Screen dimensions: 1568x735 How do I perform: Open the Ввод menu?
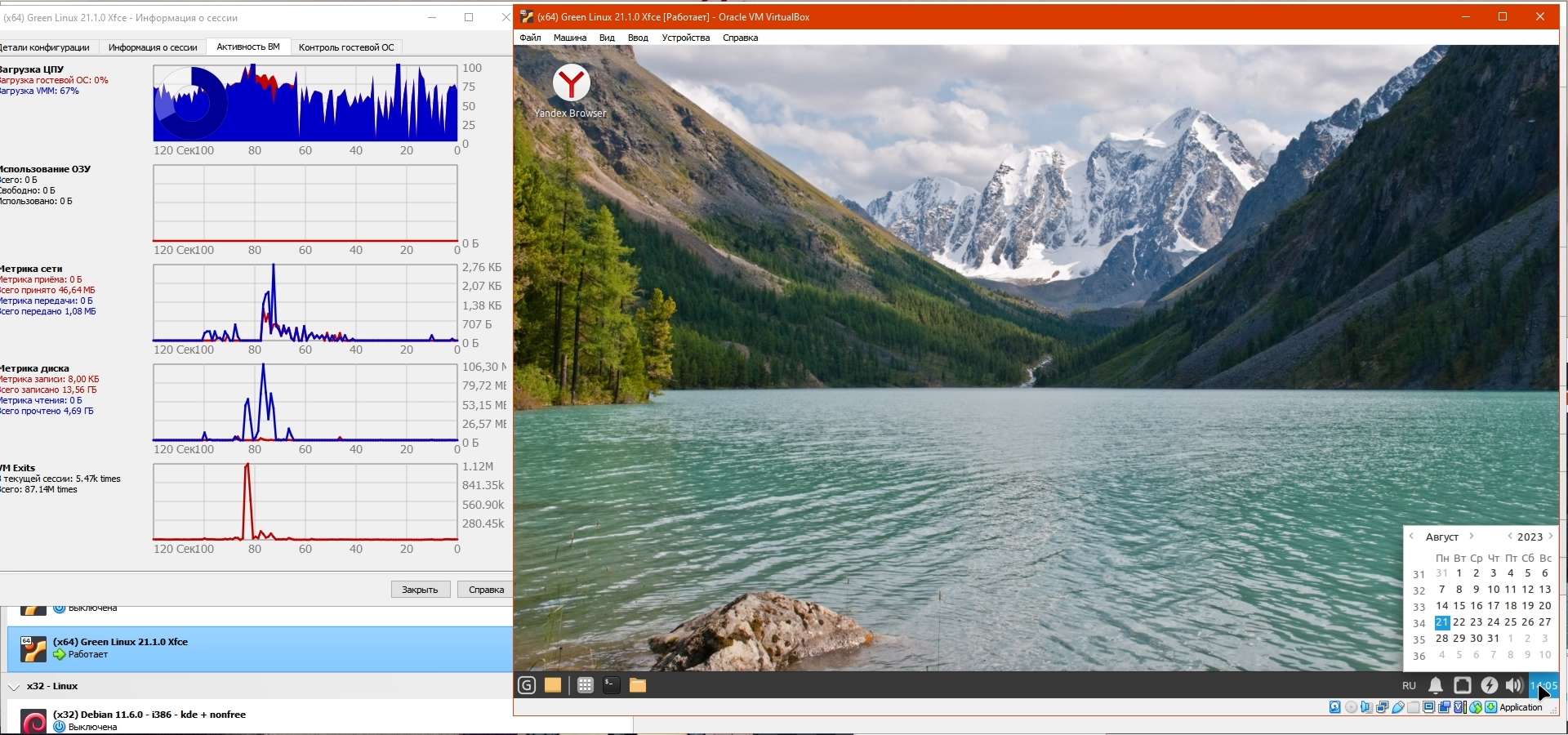pos(638,38)
